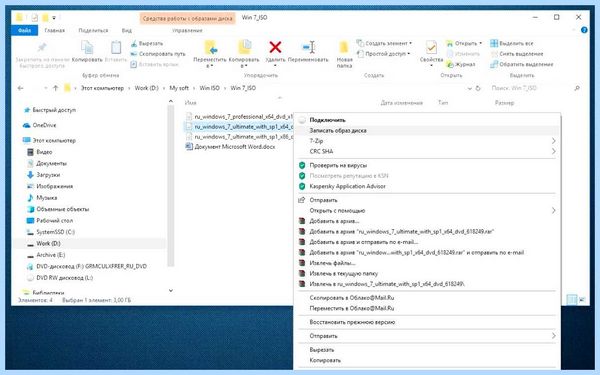The width and height of the screenshot is (600, 375).
Task: Switch to the View (Вид) tab
Action: [127, 30]
